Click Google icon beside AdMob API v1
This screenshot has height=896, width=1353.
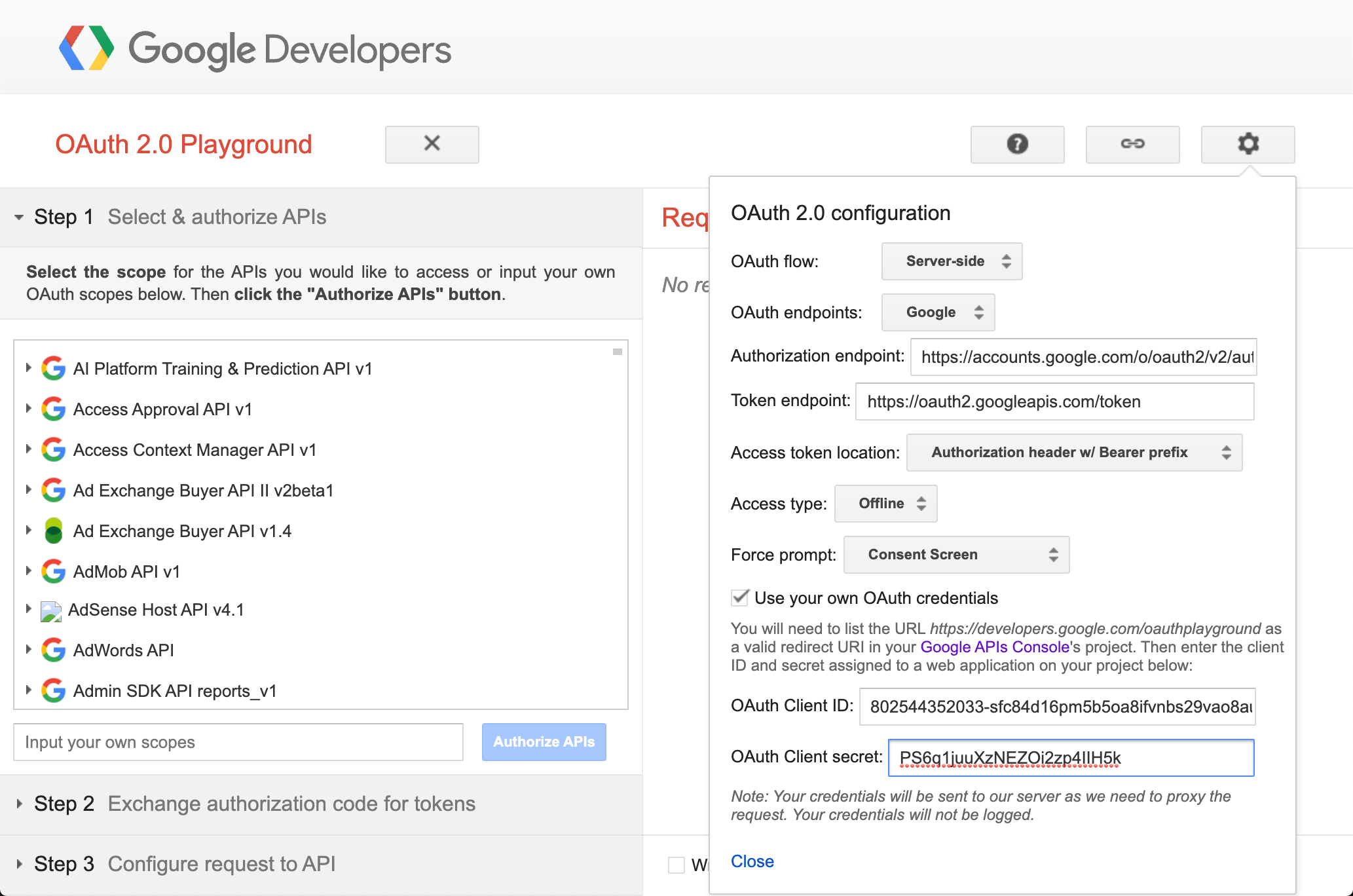pos(54,572)
